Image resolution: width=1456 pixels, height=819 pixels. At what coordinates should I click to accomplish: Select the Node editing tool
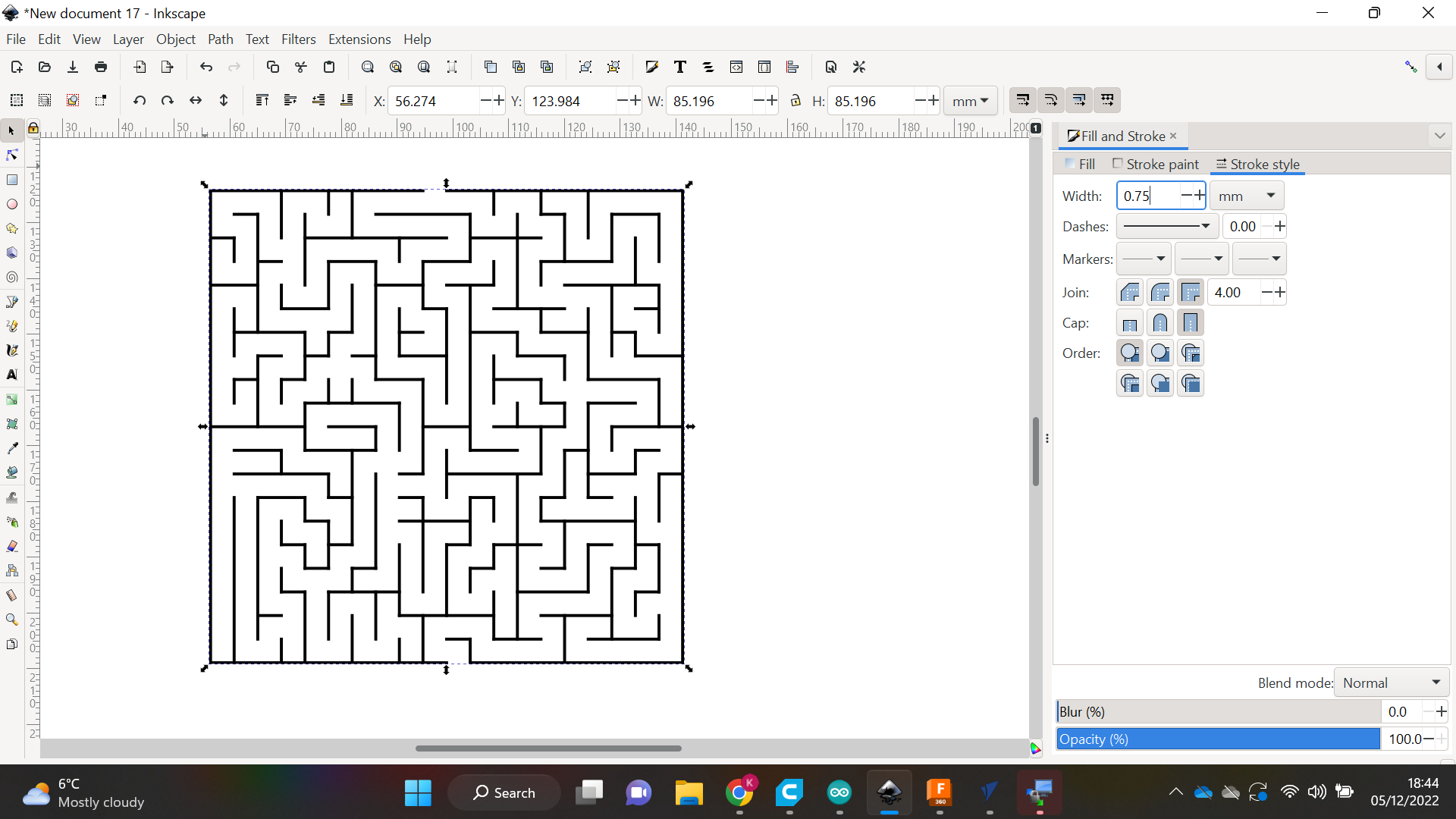coord(12,155)
